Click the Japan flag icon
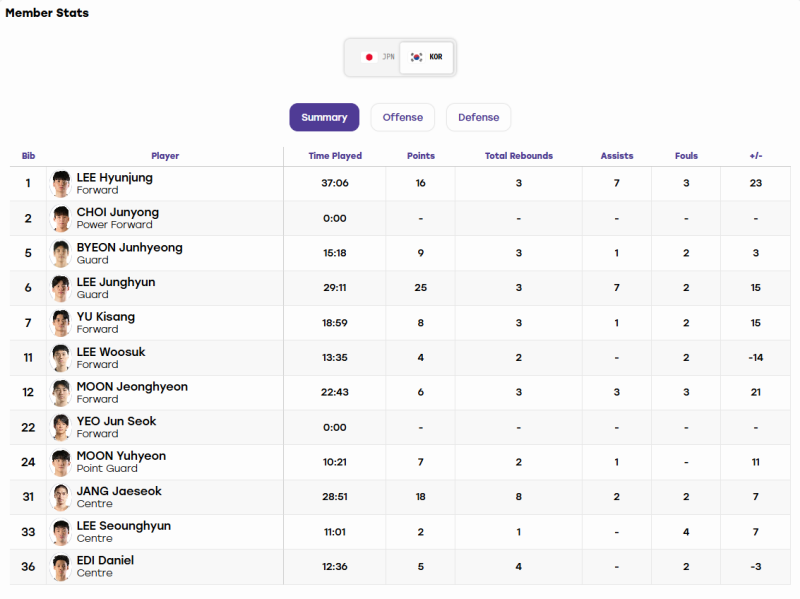Image resolution: width=800 pixels, height=599 pixels. coord(369,57)
